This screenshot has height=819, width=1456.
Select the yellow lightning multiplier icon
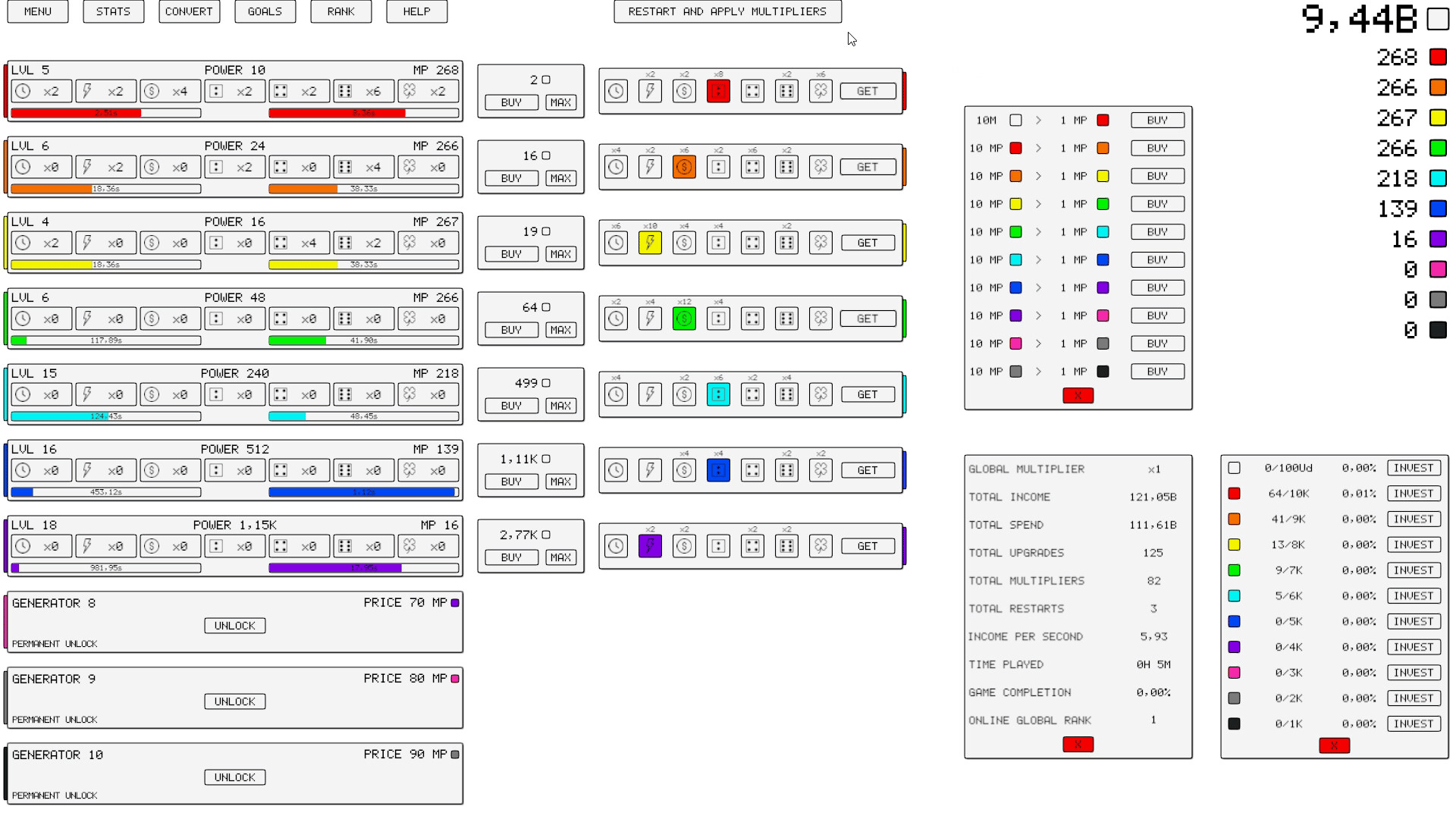pyautogui.click(x=650, y=243)
